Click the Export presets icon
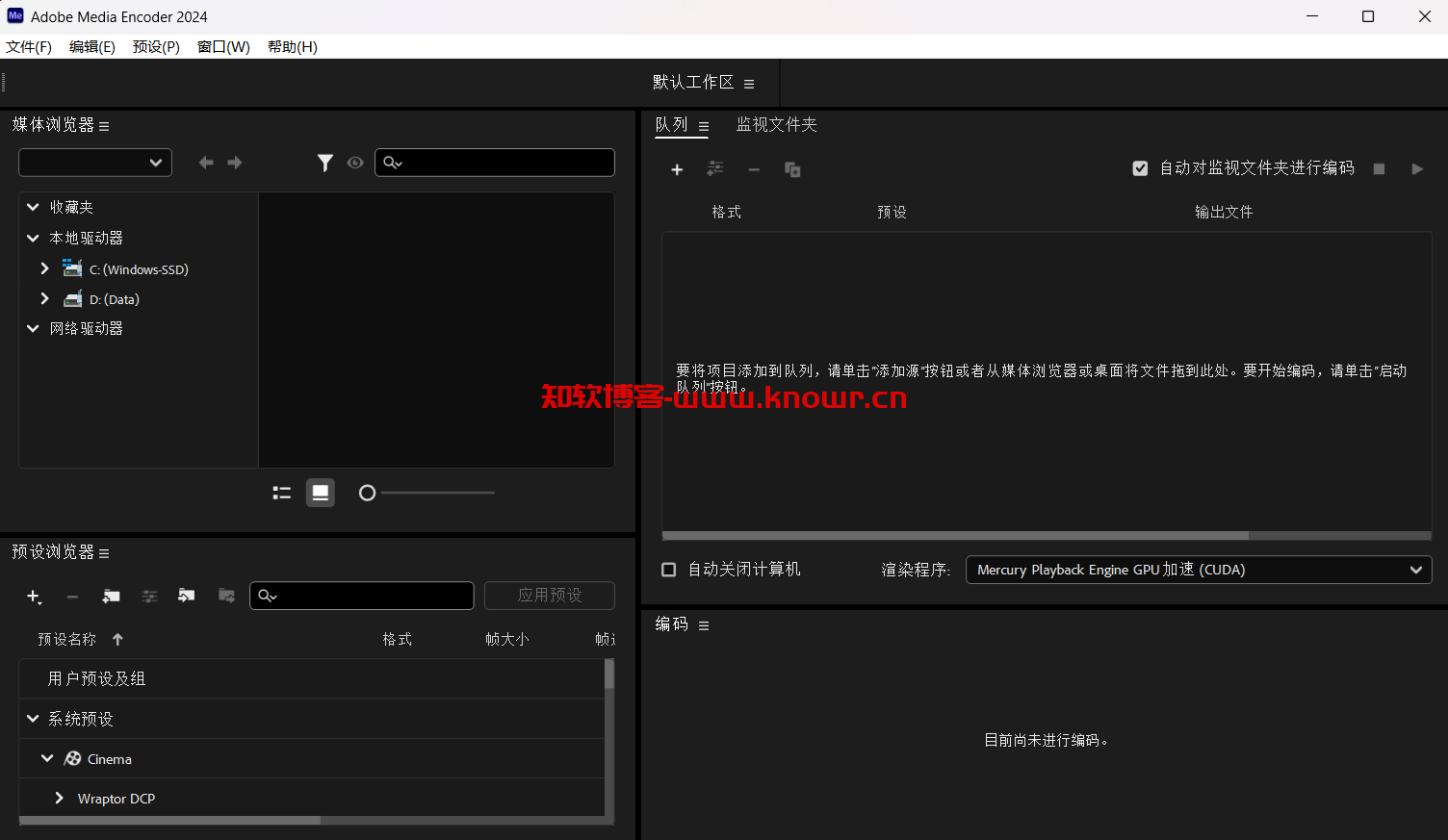This screenshot has height=840, width=1448. click(226, 596)
